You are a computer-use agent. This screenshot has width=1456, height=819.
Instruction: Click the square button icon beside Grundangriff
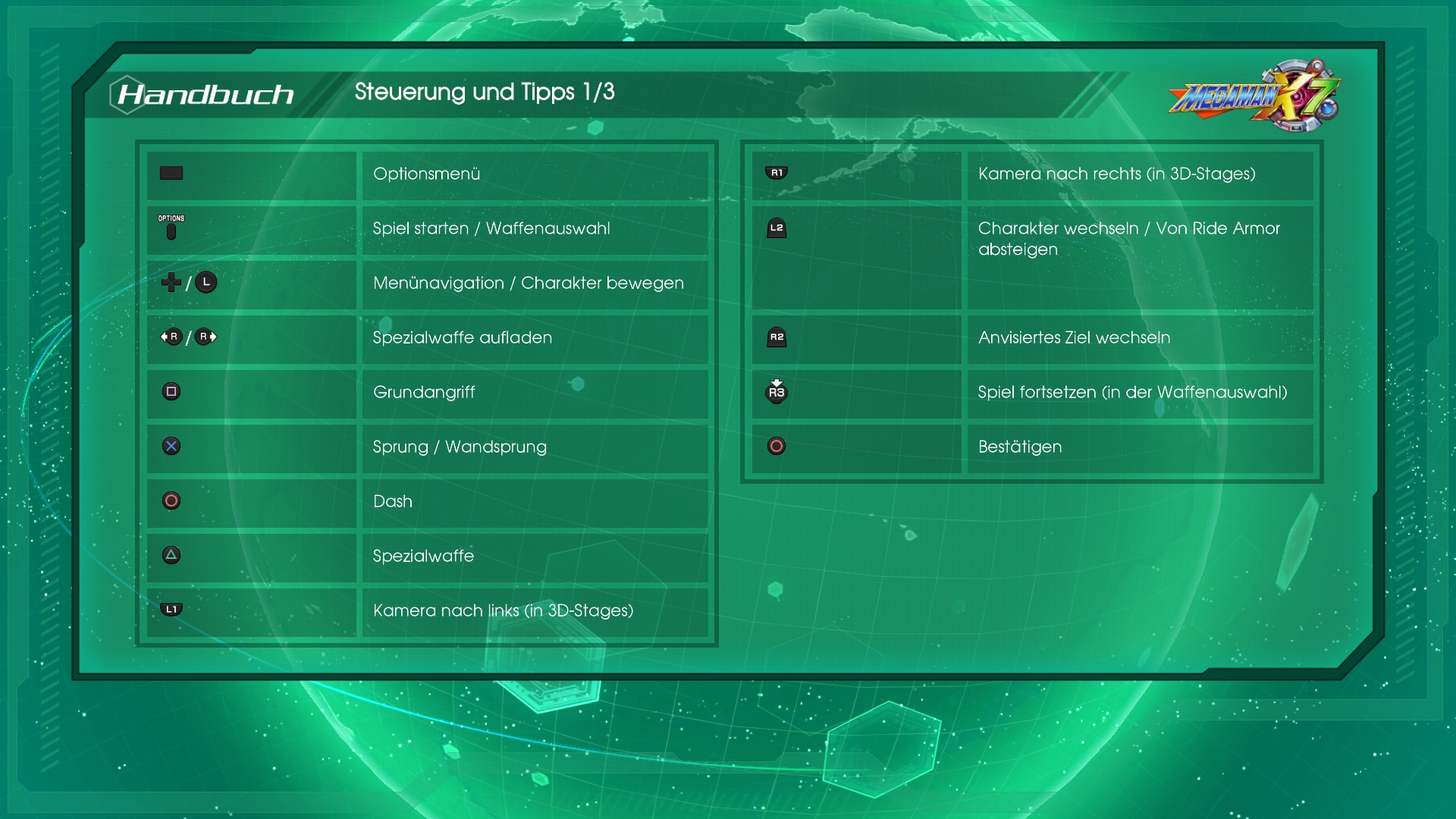[x=171, y=392]
